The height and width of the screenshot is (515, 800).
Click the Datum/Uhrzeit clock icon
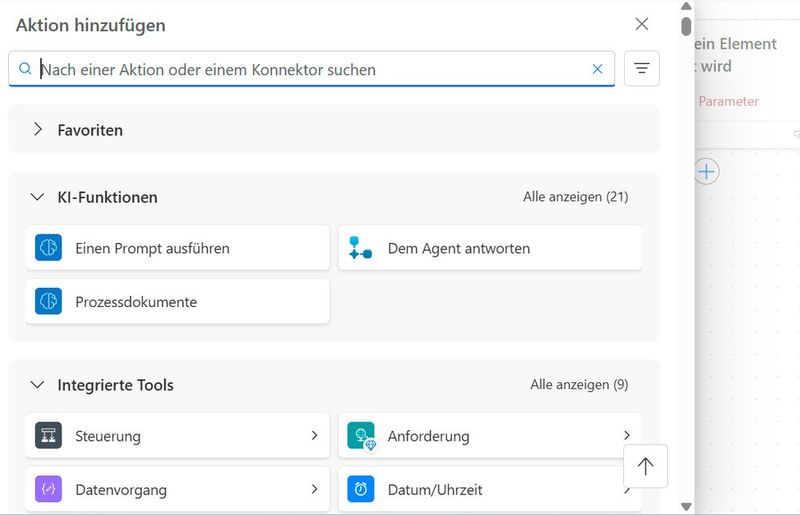361,489
